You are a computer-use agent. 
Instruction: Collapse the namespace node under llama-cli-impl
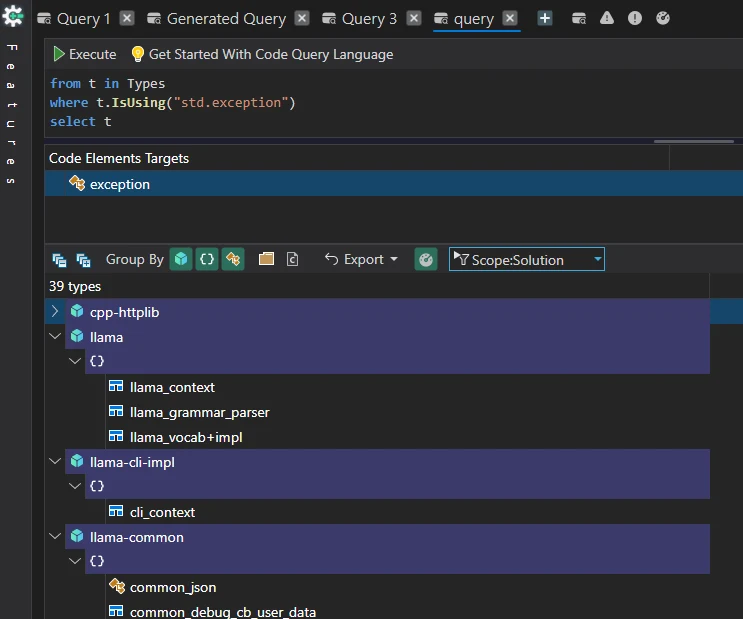pos(75,486)
